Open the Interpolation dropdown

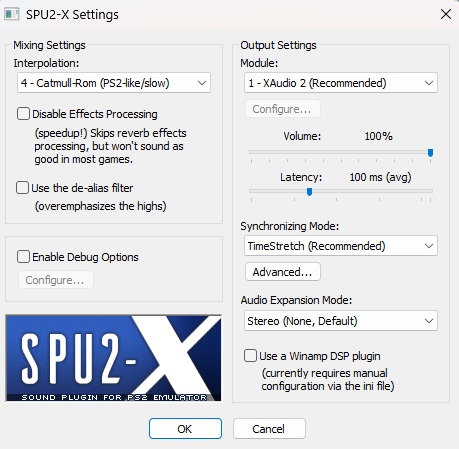[x=114, y=83]
